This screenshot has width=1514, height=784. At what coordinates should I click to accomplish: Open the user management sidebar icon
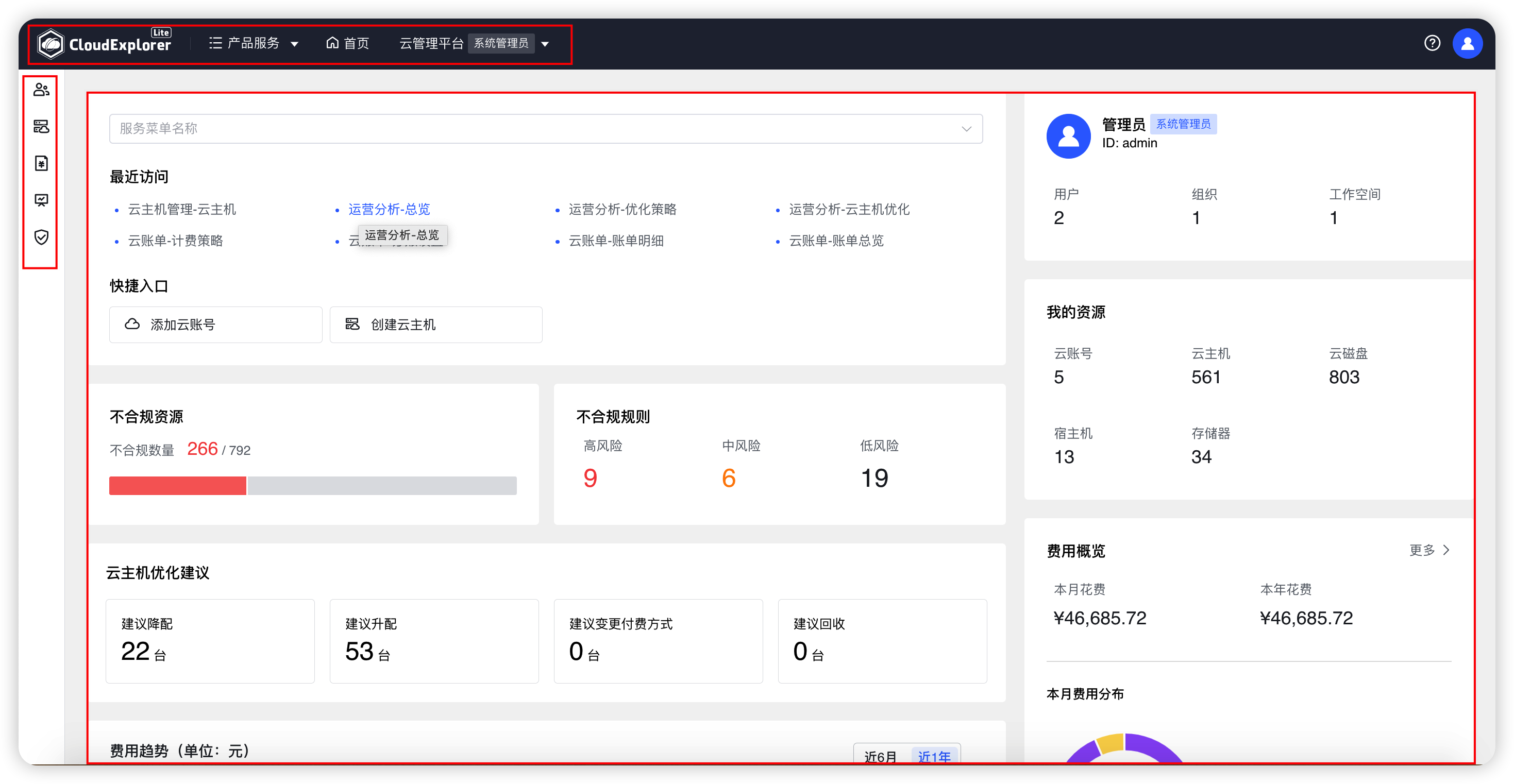pyautogui.click(x=41, y=89)
